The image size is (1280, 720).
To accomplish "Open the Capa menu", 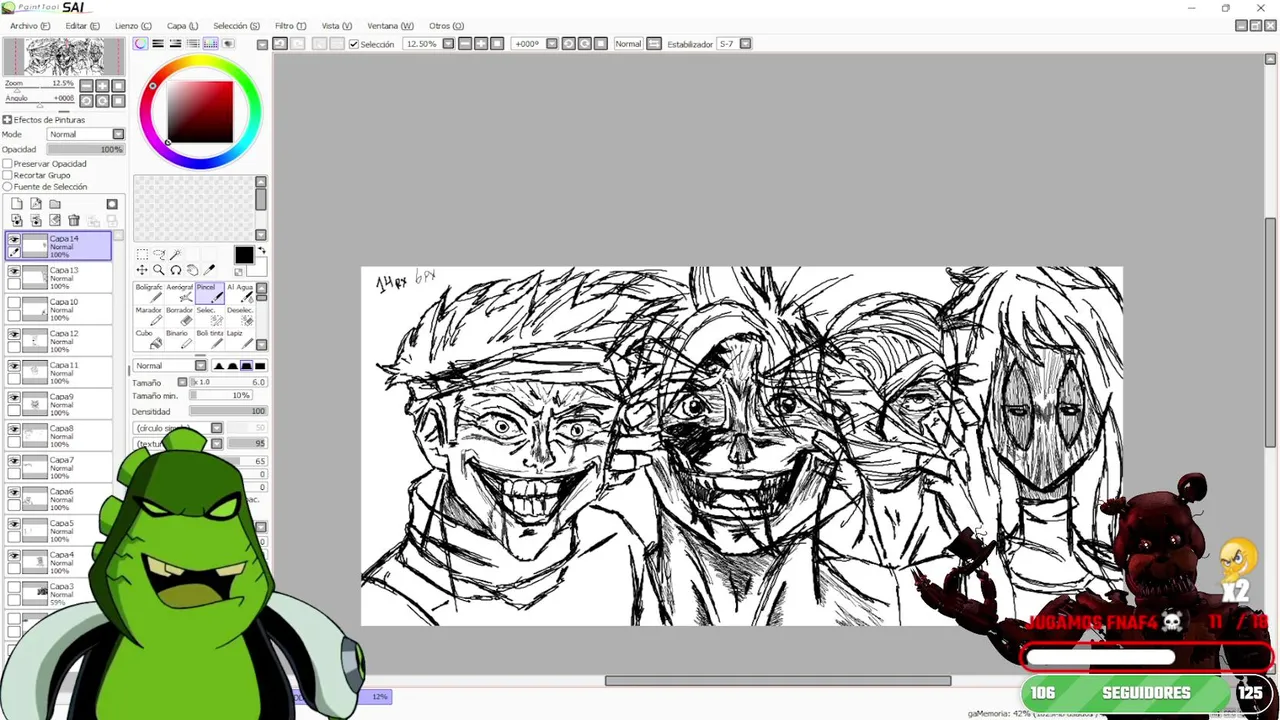I will [x=182, y=26].
